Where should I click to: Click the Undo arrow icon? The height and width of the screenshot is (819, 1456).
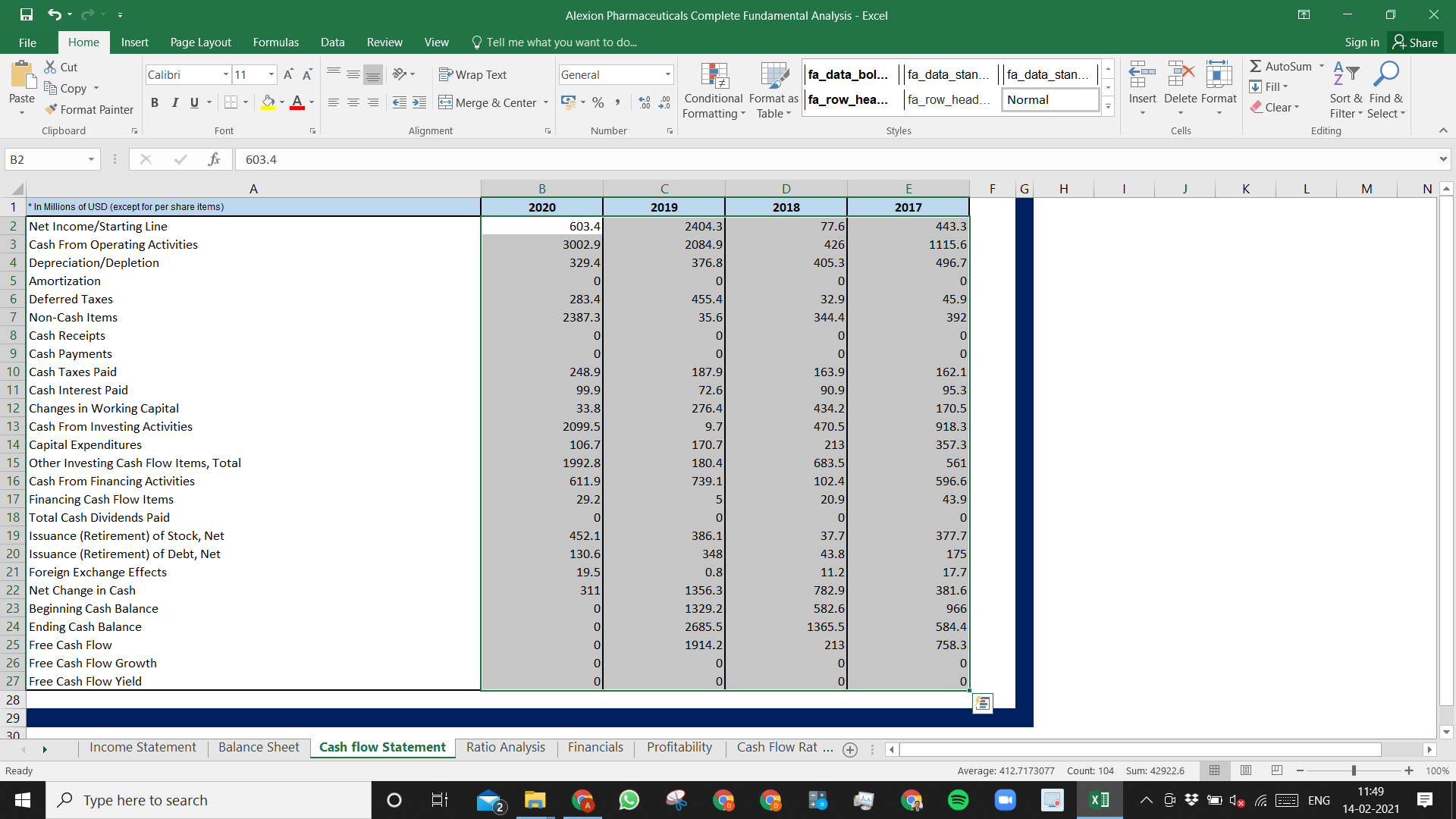tap(54, 14)
